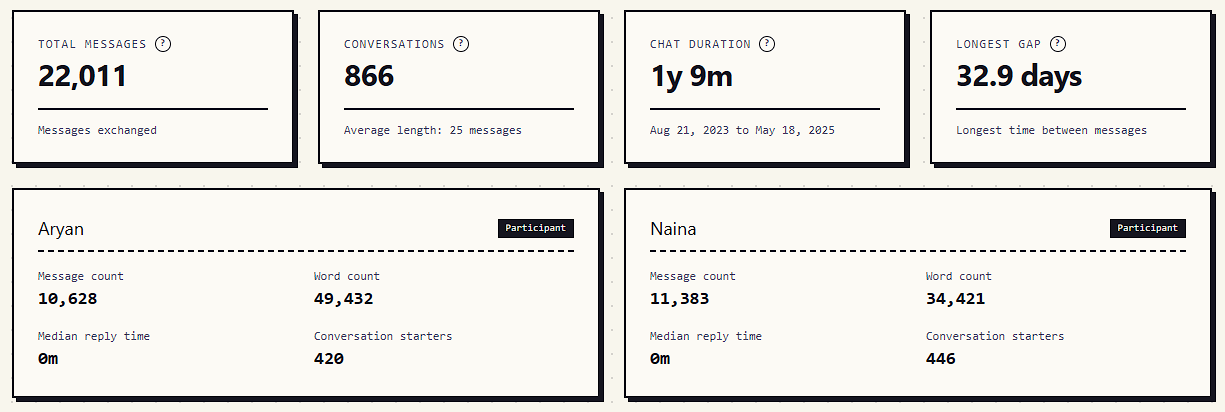
Task: Select the 22,011 total messages figure
Action: pos(82,76)
